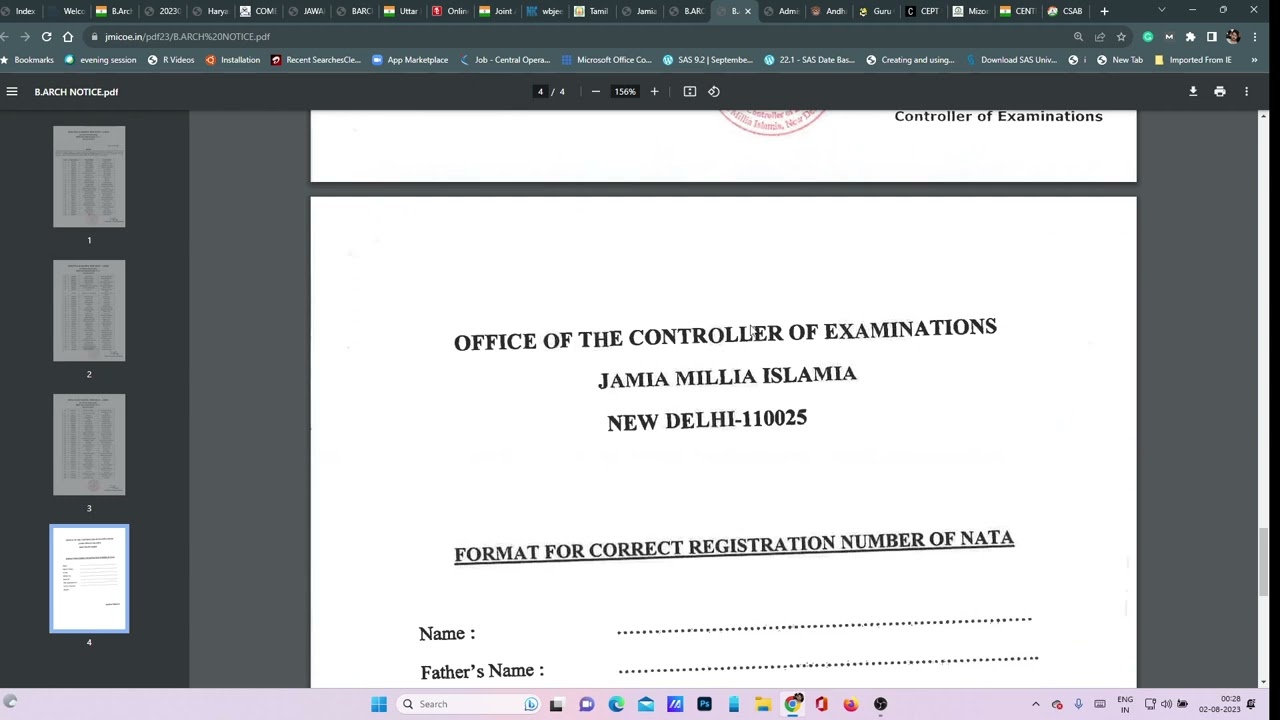This screenshot has height=720, width=1280.
Task: Select page 2 thumbnail
Action: point(89,310)
